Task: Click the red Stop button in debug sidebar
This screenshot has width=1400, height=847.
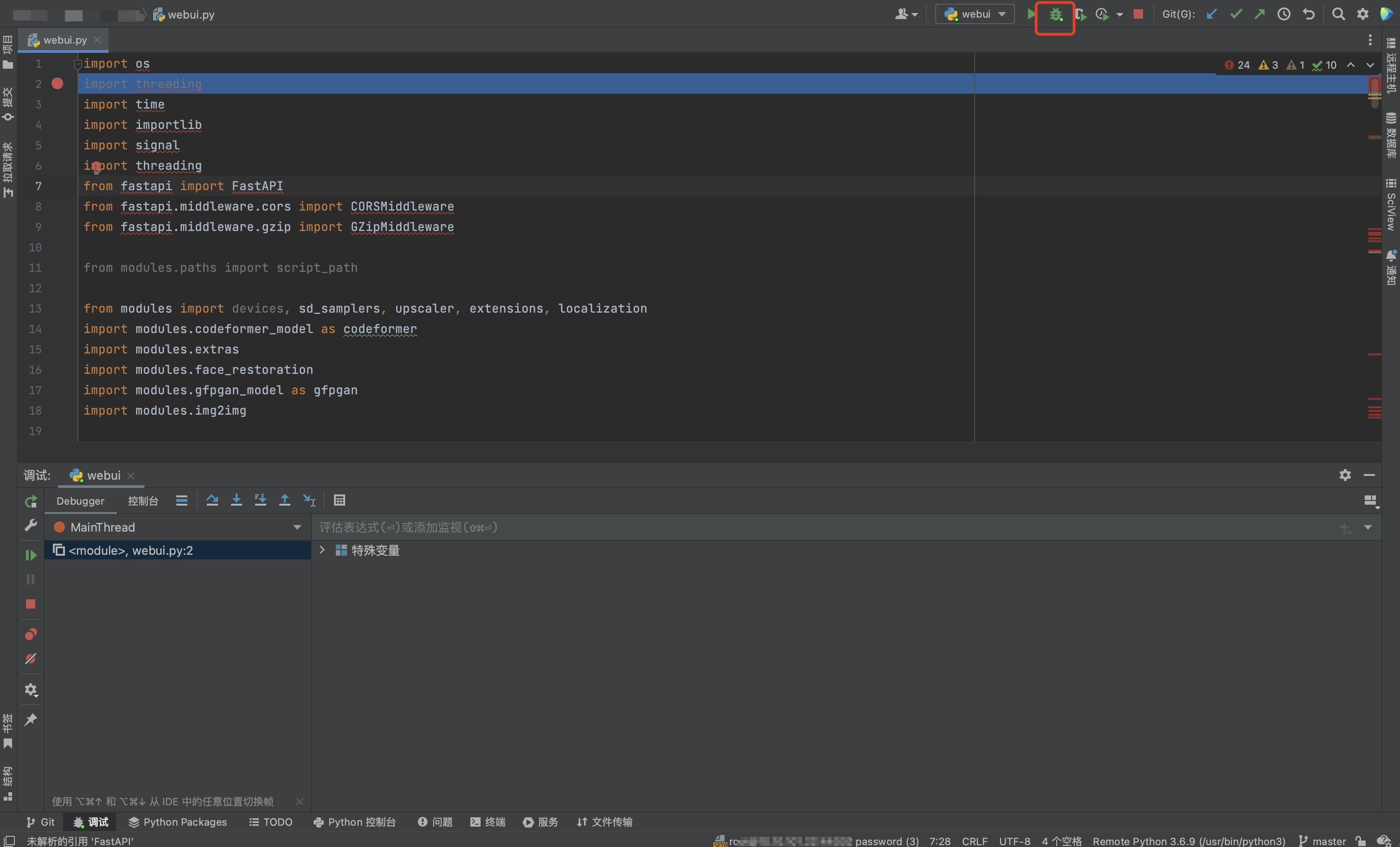Action: [31, 604]
